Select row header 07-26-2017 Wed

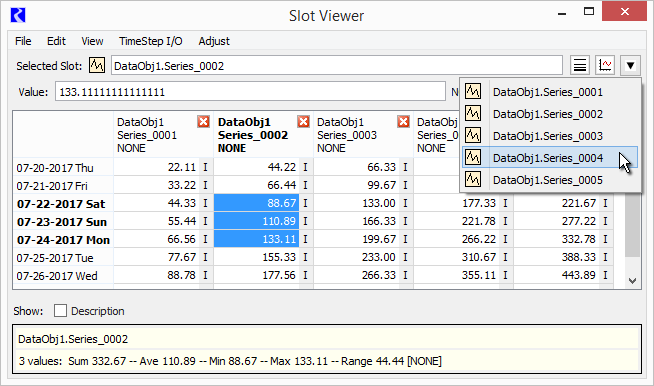tap(63, 276)
